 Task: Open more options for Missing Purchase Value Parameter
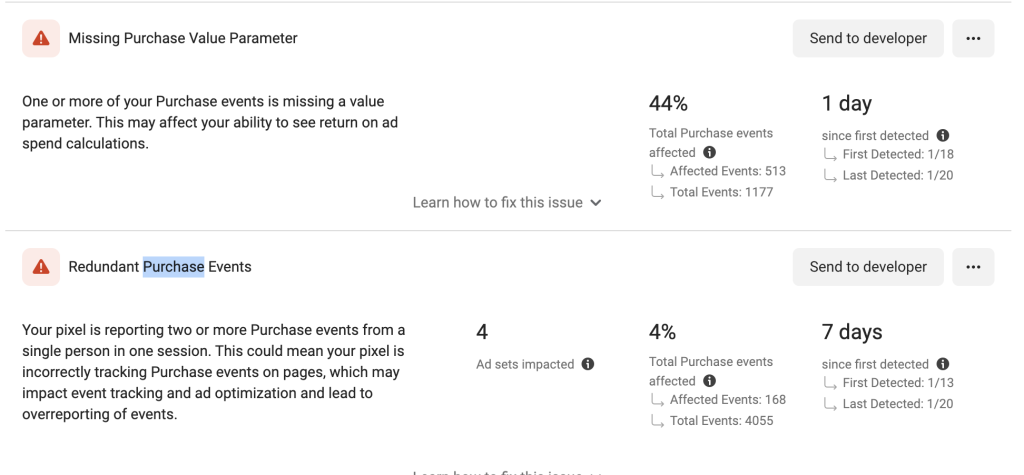coord(973,39)
